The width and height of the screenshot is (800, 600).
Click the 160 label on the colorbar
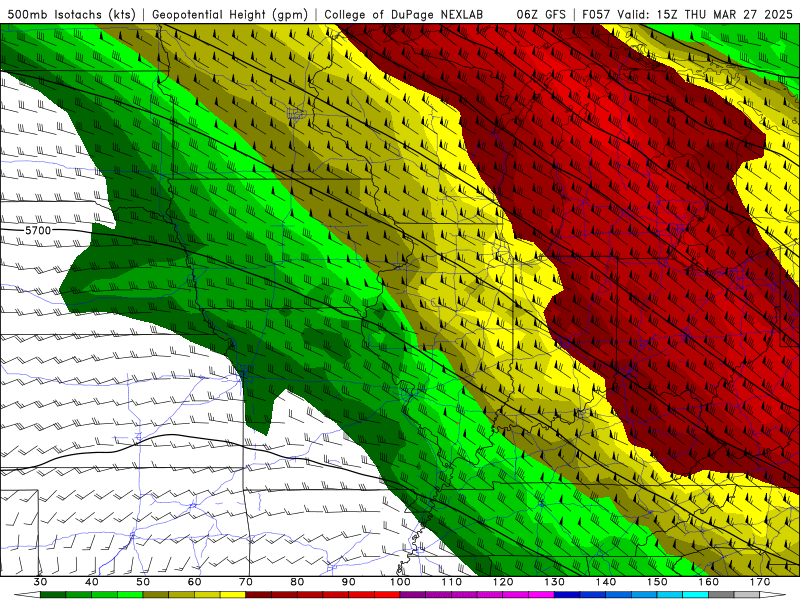[x=709, y=582]
